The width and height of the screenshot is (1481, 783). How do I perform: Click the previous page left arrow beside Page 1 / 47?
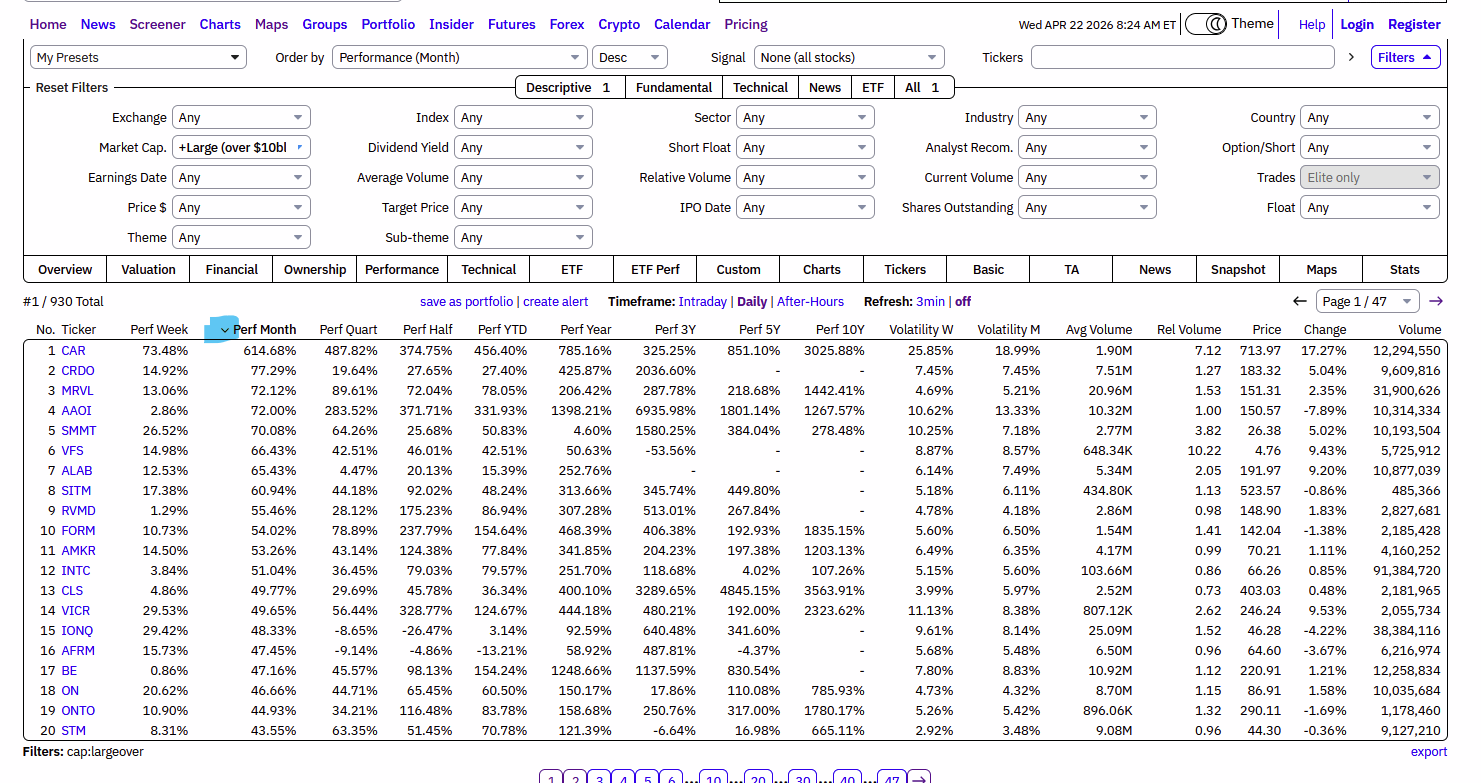click(x=1299, y=301)
